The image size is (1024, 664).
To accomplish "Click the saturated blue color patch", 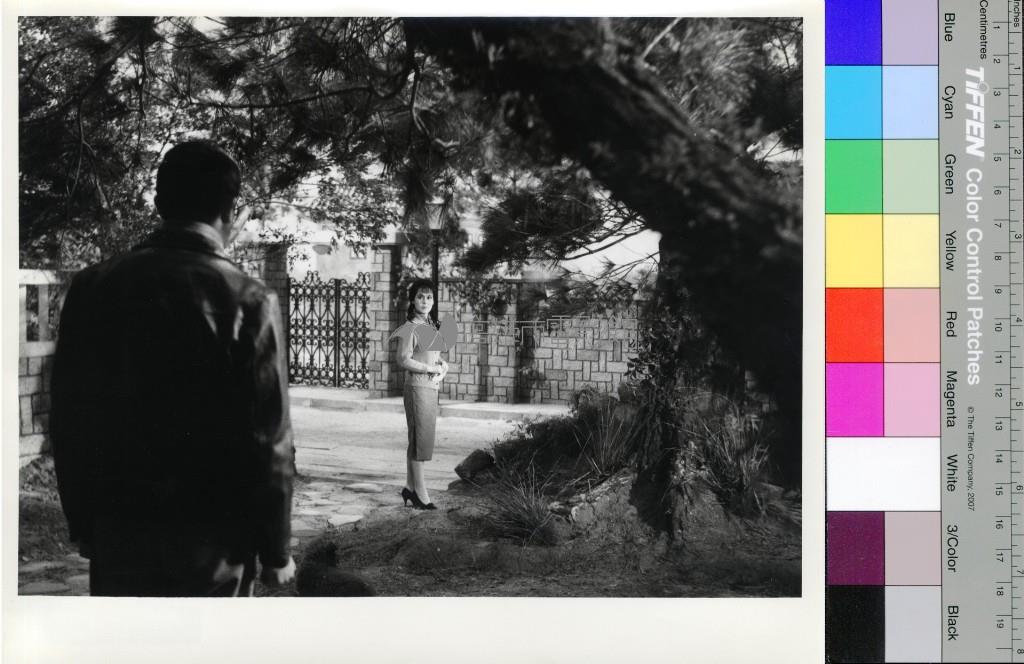I will (853, 32).
